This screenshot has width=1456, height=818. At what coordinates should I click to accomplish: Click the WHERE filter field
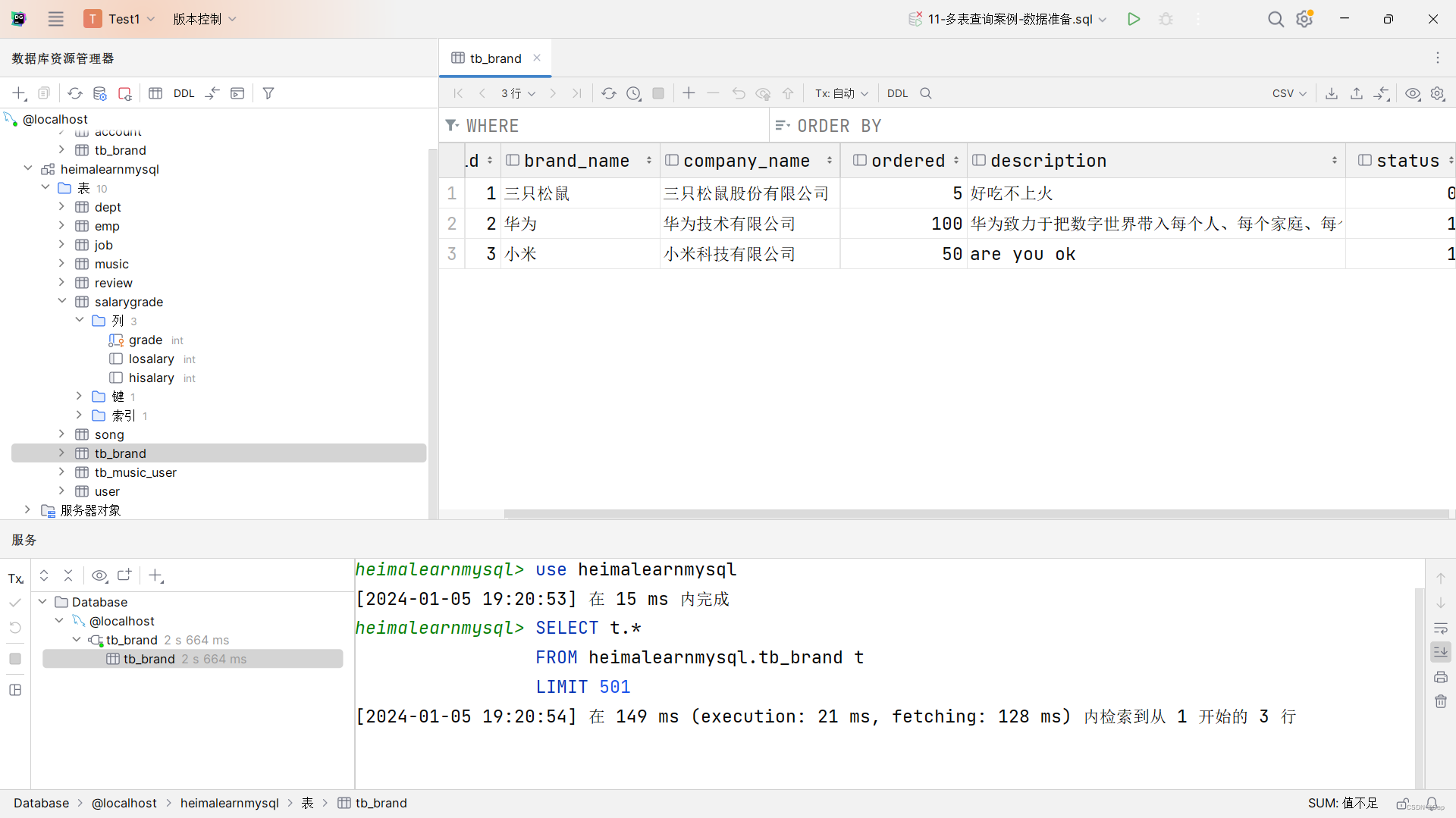(x=604, y=126)
